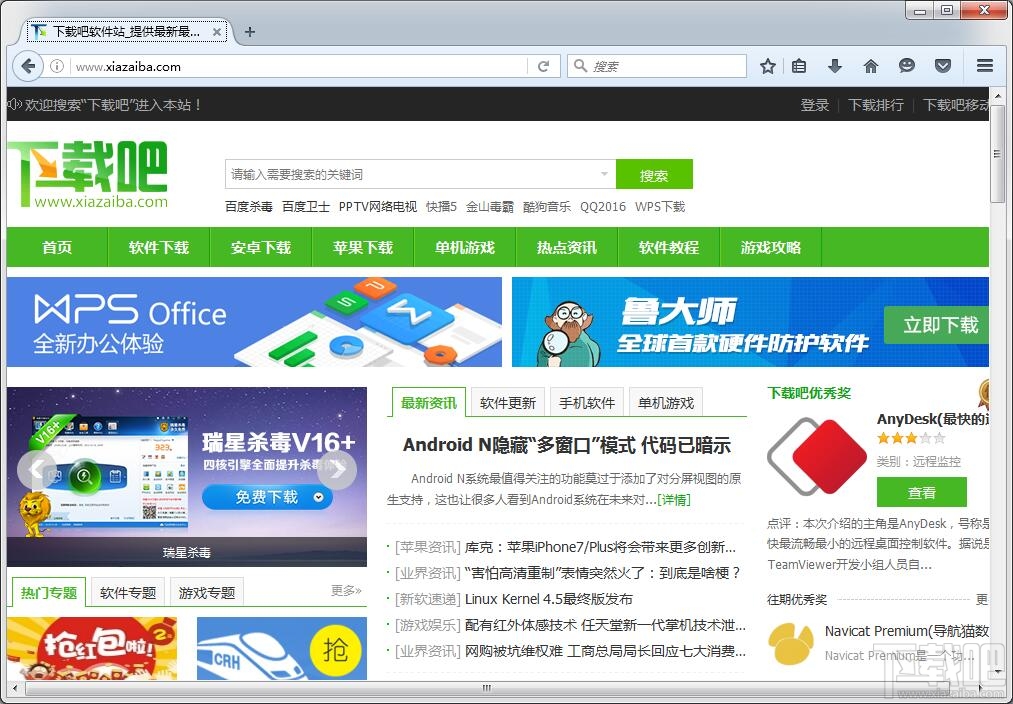Click the 快播5 keyword link

pyautogui.click(x=441, y=207)
